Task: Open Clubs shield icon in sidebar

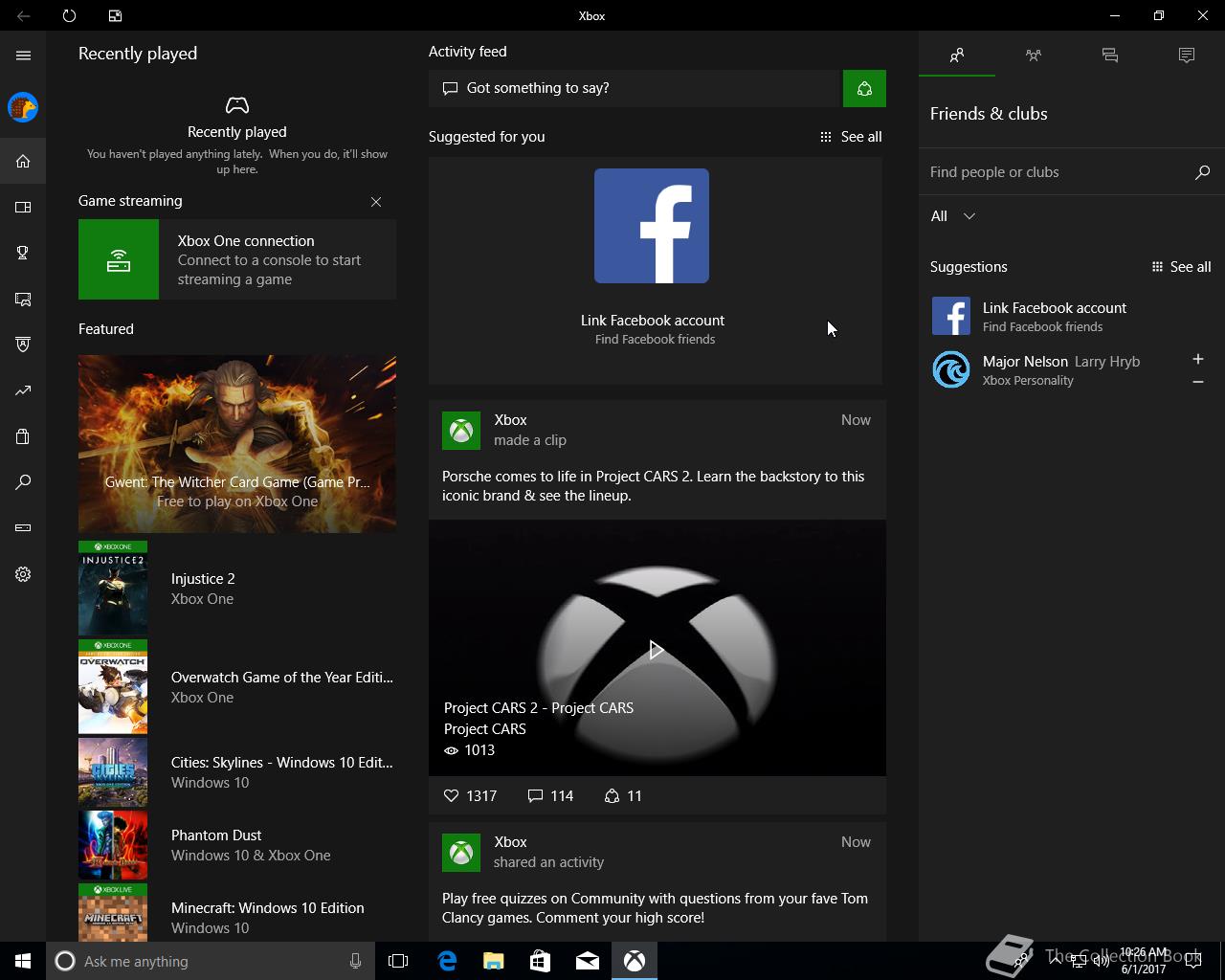Action: pyautogui.click(x=23, y=345)
